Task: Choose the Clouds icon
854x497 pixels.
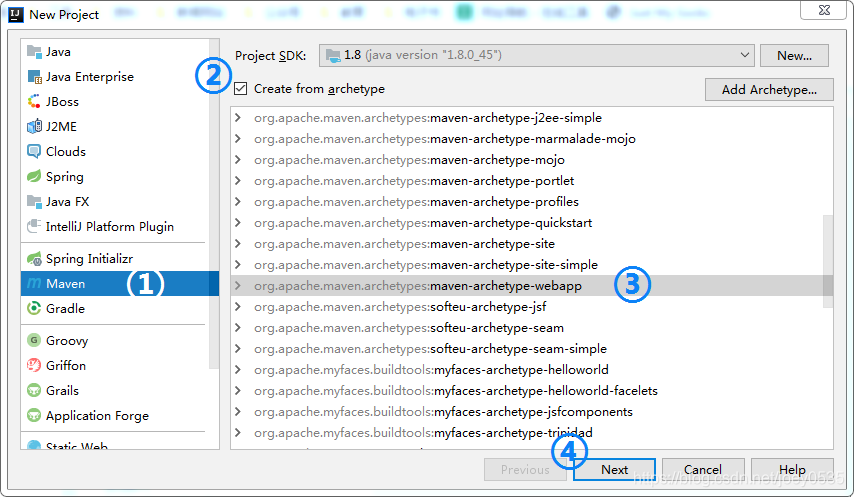Action: tap(34, 151)
